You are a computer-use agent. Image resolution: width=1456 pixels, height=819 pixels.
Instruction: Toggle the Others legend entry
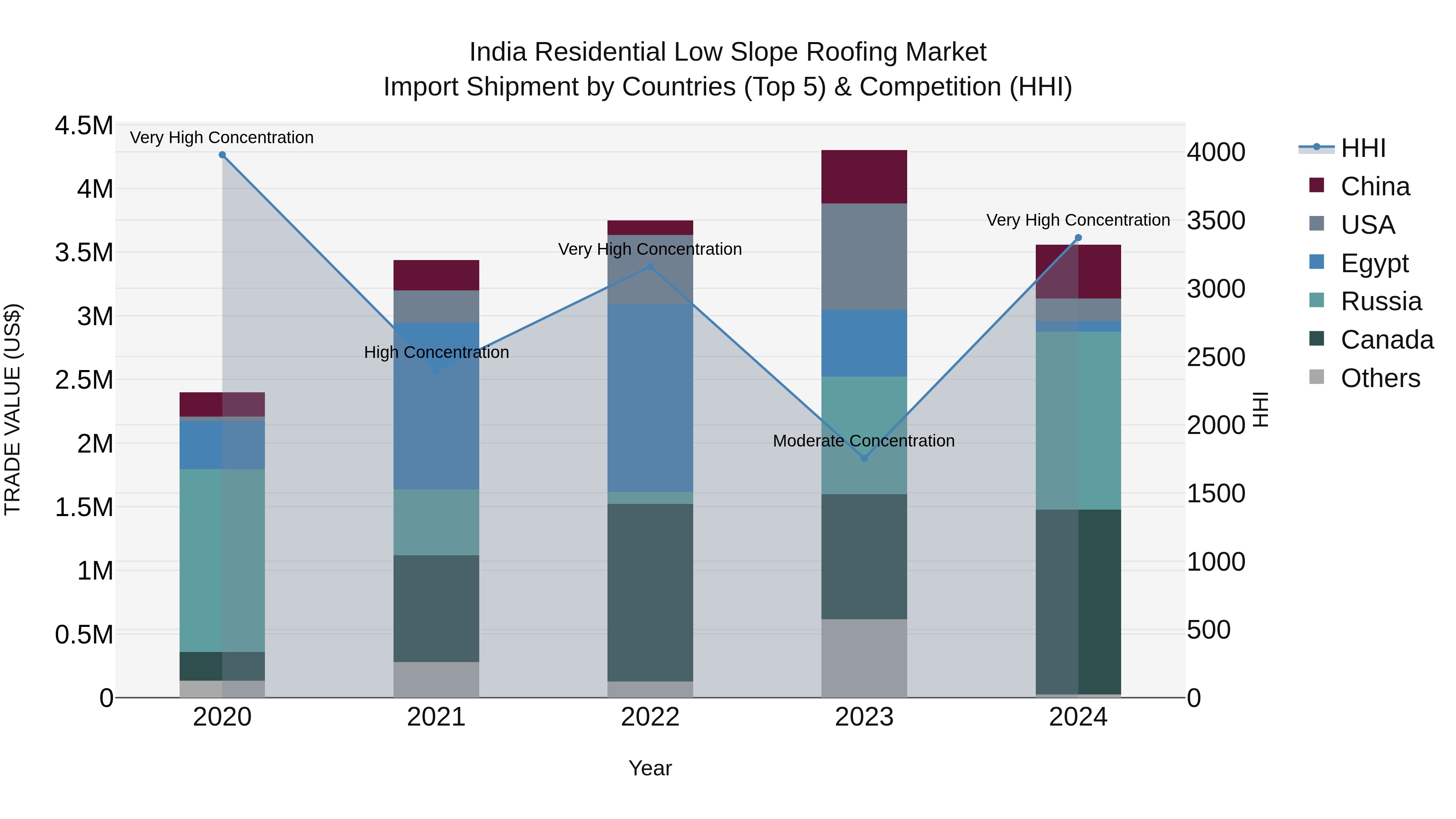1365,378
